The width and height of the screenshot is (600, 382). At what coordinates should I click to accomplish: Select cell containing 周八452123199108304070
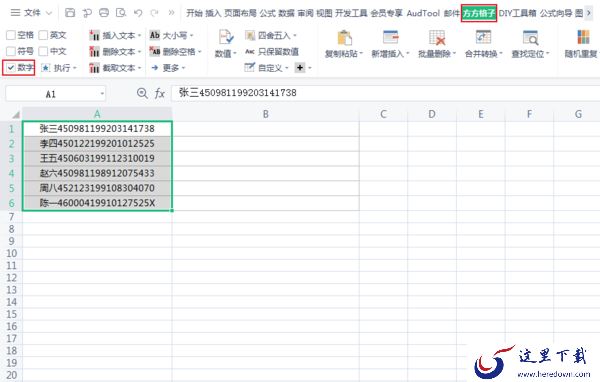point(97,188)
